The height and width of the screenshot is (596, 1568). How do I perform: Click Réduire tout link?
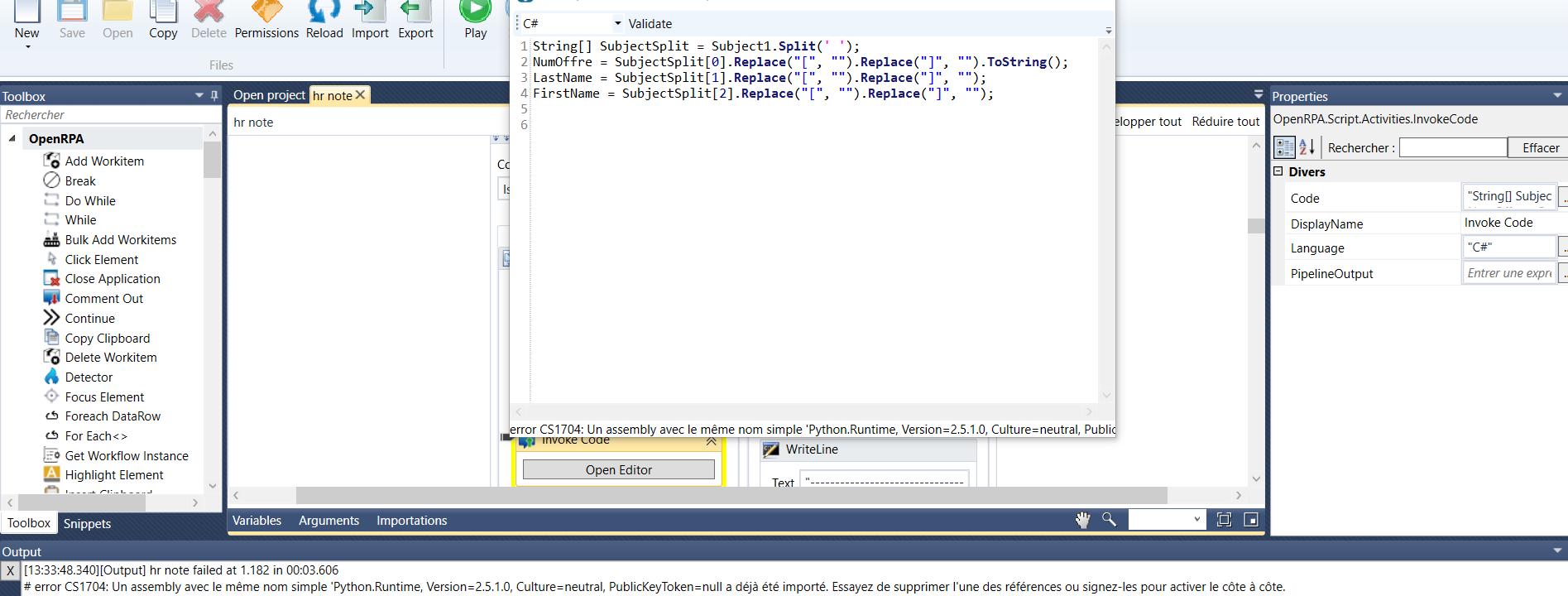coord(1225,121)
